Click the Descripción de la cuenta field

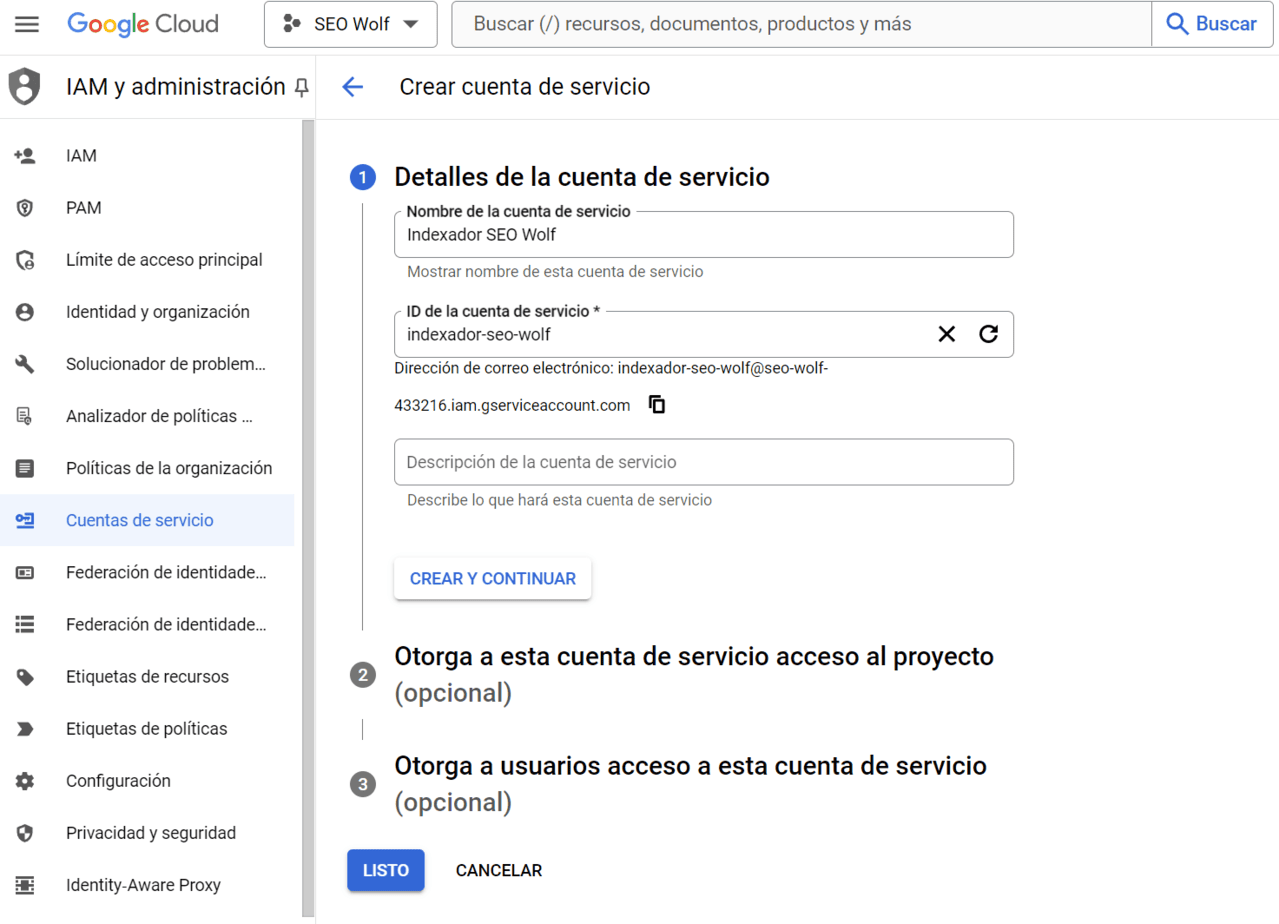703,461
